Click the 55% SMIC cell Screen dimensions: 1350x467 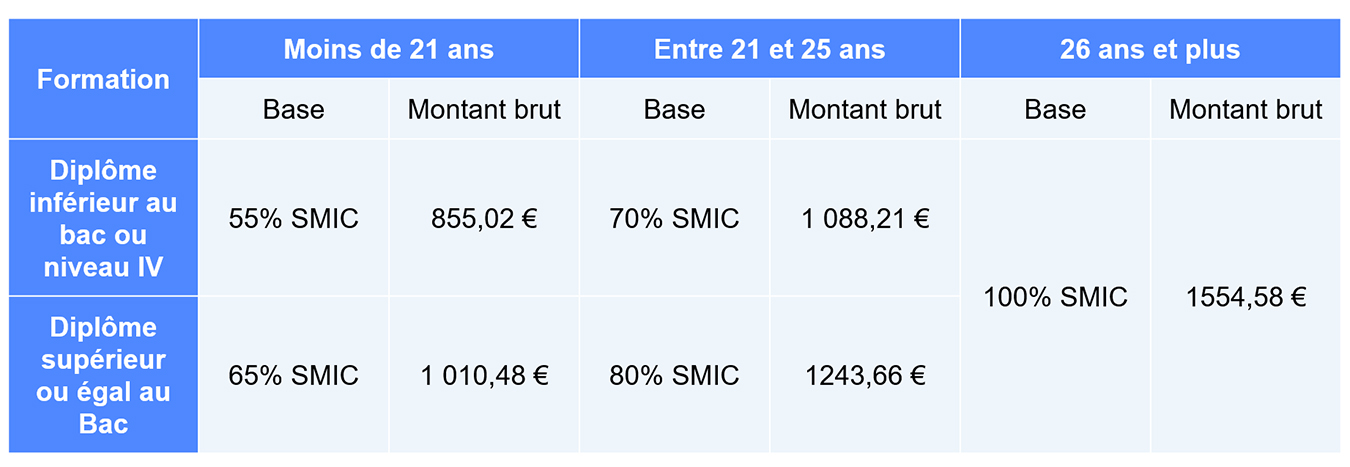(x=293, y=218)
